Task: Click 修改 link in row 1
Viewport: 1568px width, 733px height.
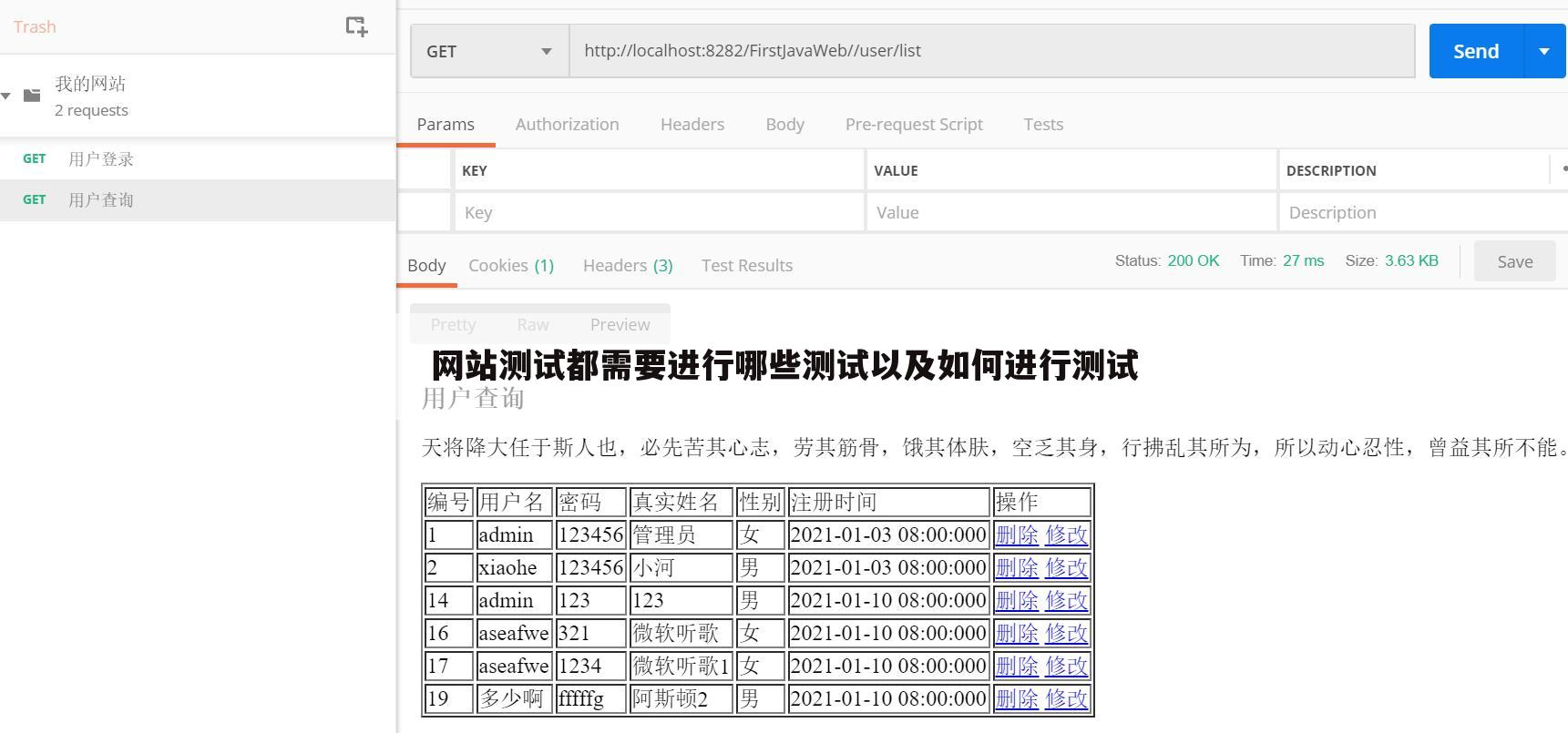Action: pyautogui.click(x=1066, y=534)
